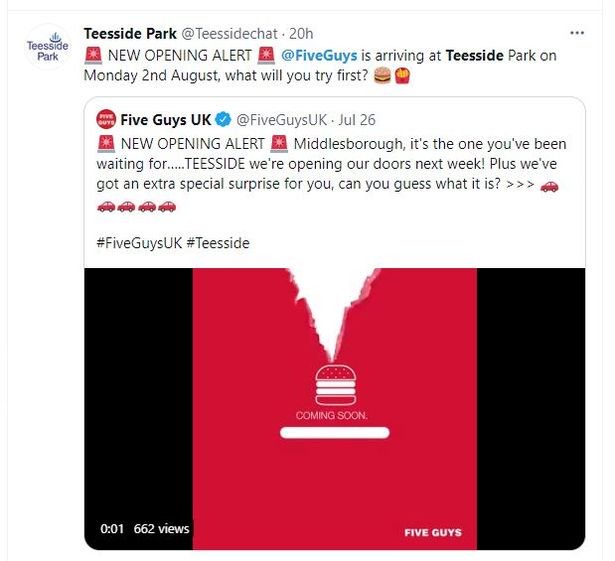Click the siren emoji before NEW OPENING ALERT
This screenshot has height=561, width=615.
(93, 55)
